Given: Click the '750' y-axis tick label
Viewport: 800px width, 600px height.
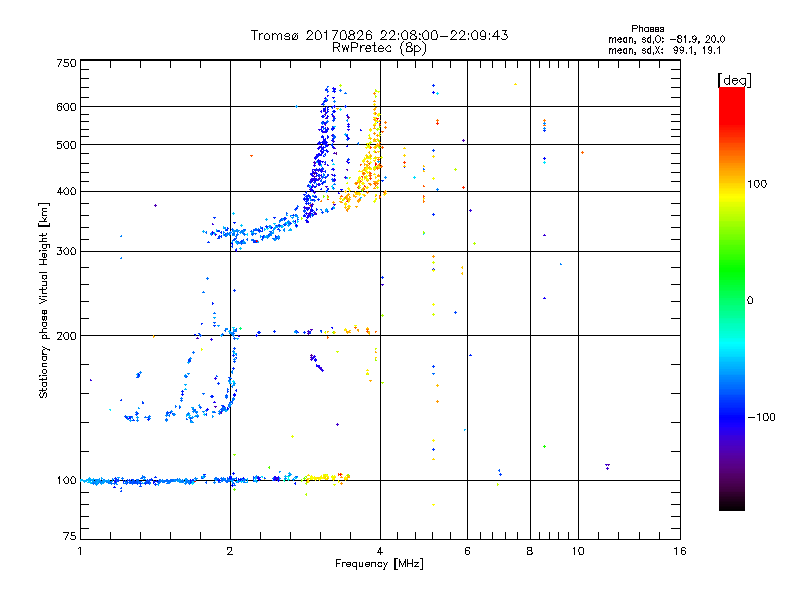Looking at the screenshot, I should 66,63.
